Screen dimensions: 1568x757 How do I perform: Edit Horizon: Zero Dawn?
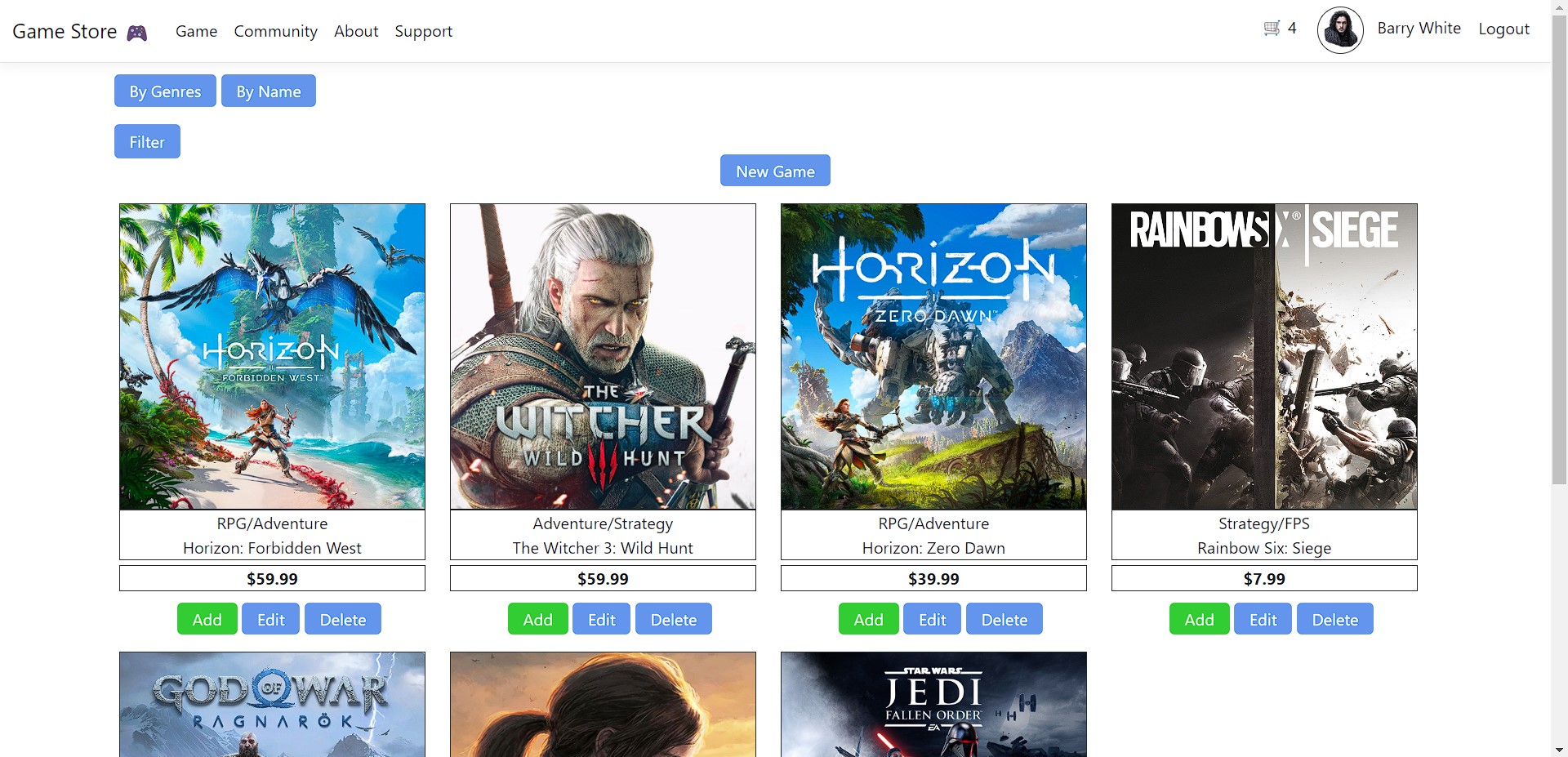[x=933, y=619]
